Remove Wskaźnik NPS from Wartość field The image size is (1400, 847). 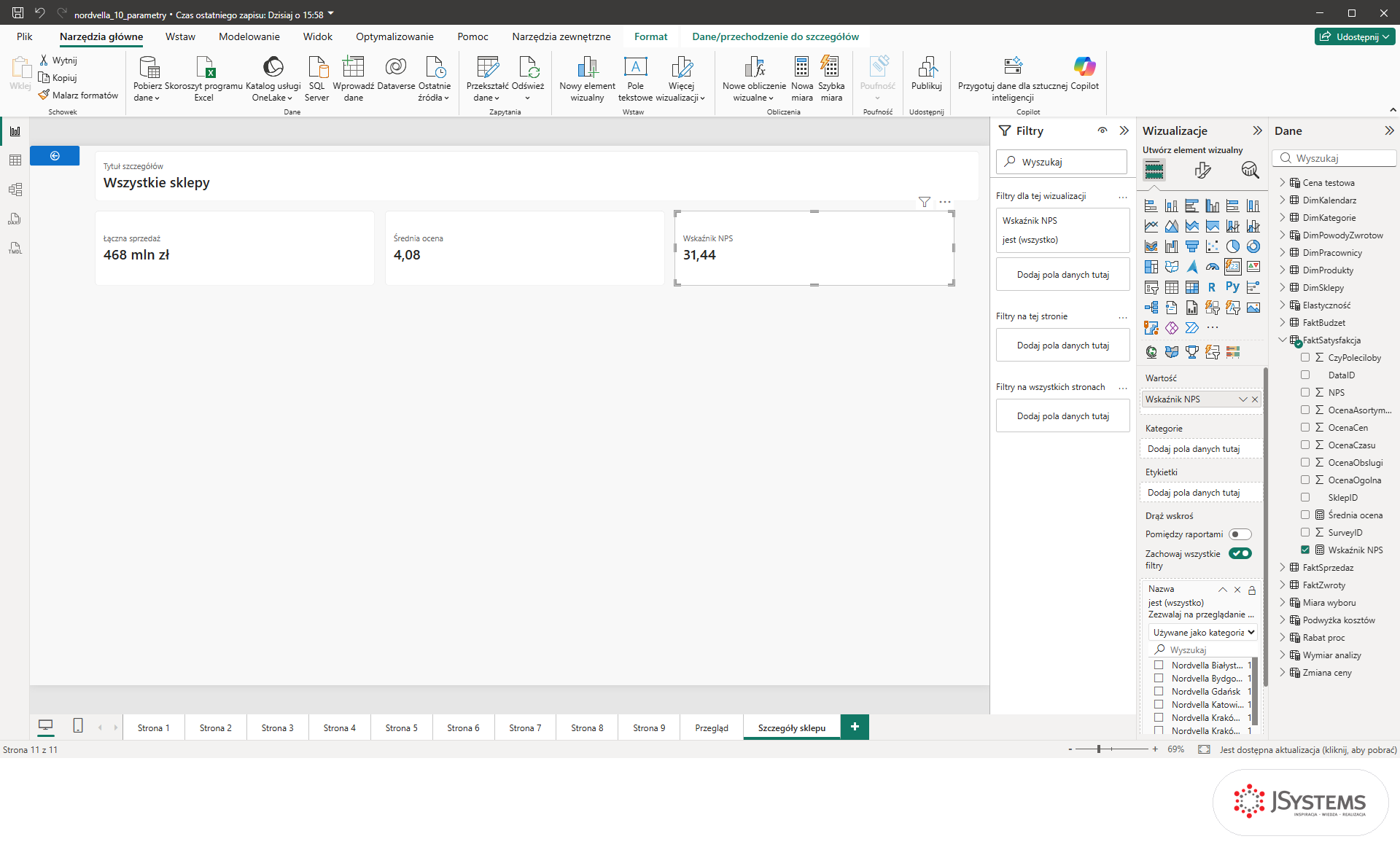tap(1255, 399)
